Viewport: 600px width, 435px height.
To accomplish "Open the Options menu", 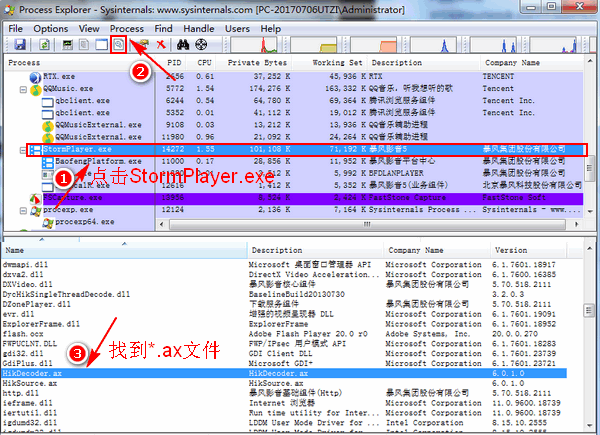I will point(51,29).
